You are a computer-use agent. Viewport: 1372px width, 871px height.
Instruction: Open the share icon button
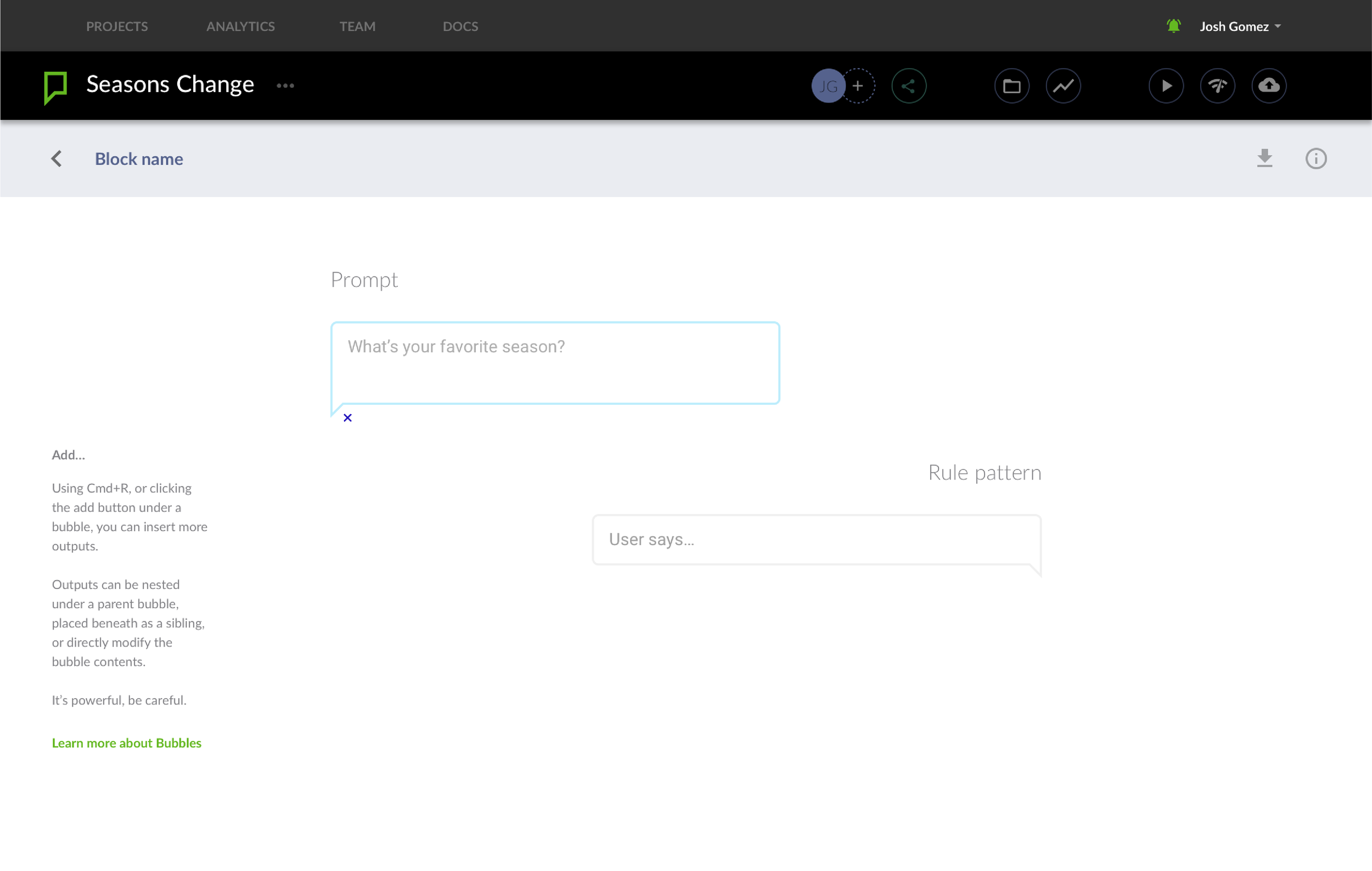point(908,86)
